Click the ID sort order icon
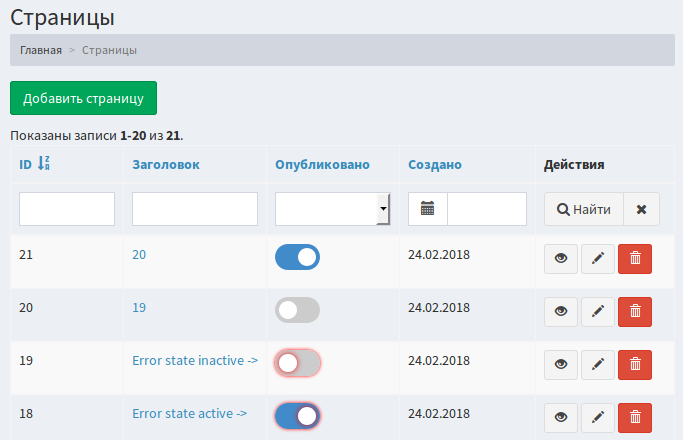The height and width of the screenshot is (440, 683). click(44, 163)
